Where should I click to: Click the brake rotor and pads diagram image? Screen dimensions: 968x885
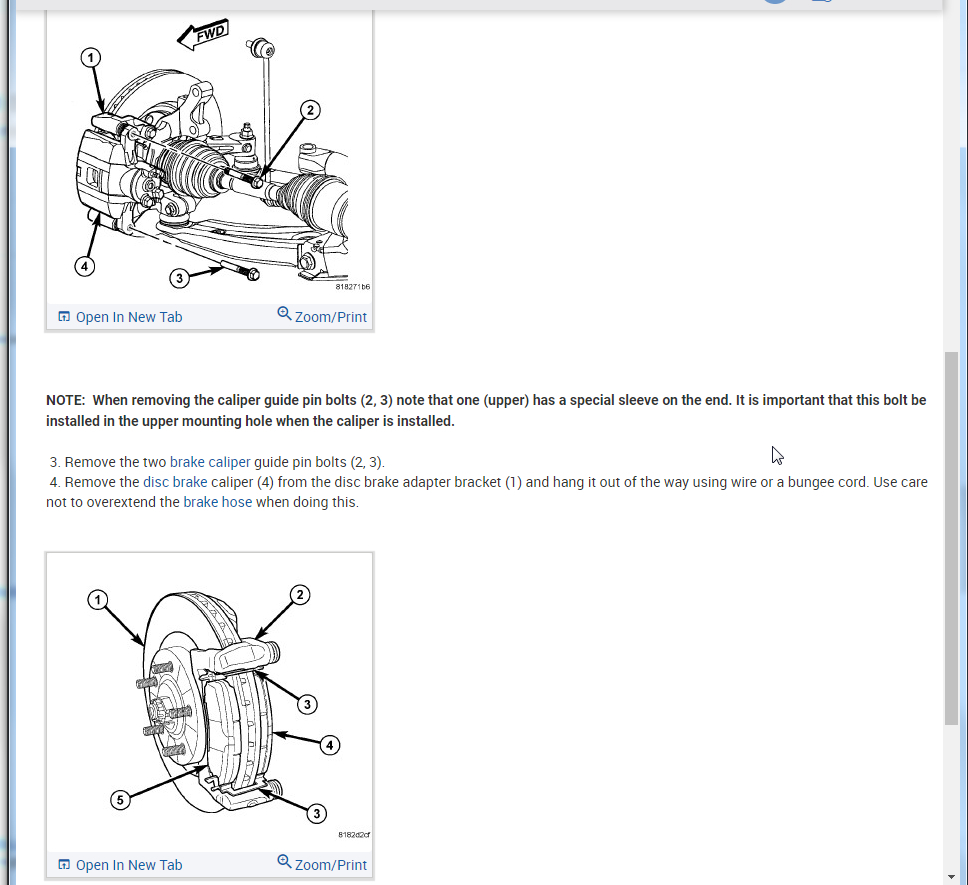[x=210, y=702]
